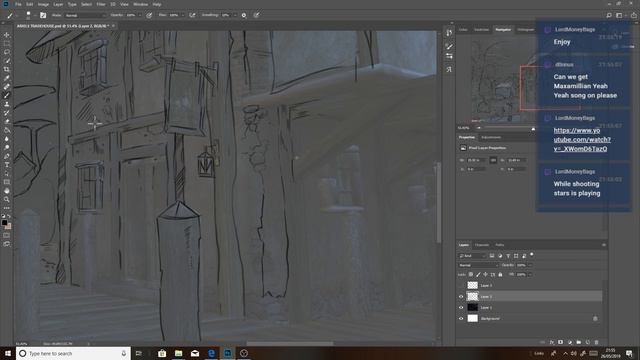Open brush settings panel icon
640x360 pixels.
click(x=43, y=15)
